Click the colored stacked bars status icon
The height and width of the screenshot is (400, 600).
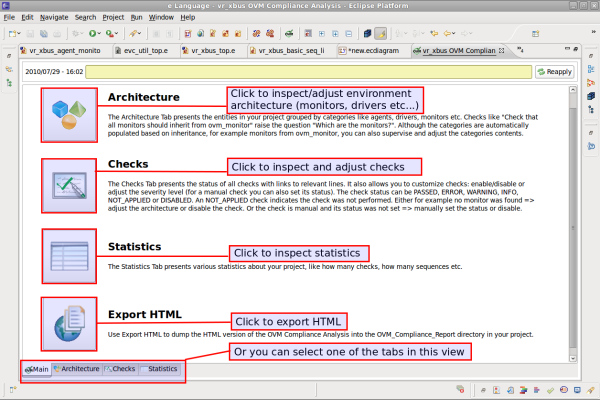(x=523, y=390)
